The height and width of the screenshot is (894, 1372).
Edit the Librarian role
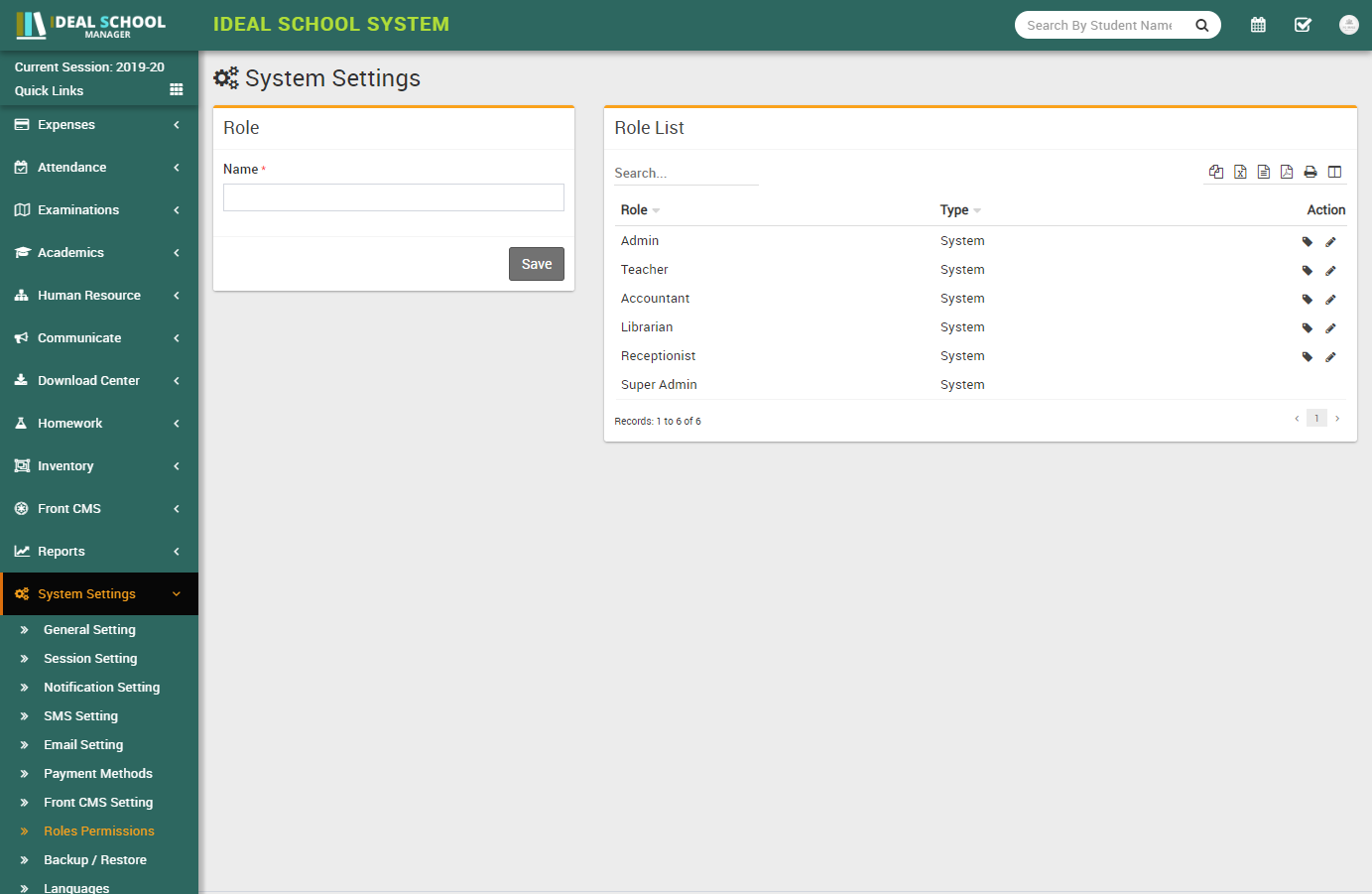pyautogui.click(x=1330, y=327)
